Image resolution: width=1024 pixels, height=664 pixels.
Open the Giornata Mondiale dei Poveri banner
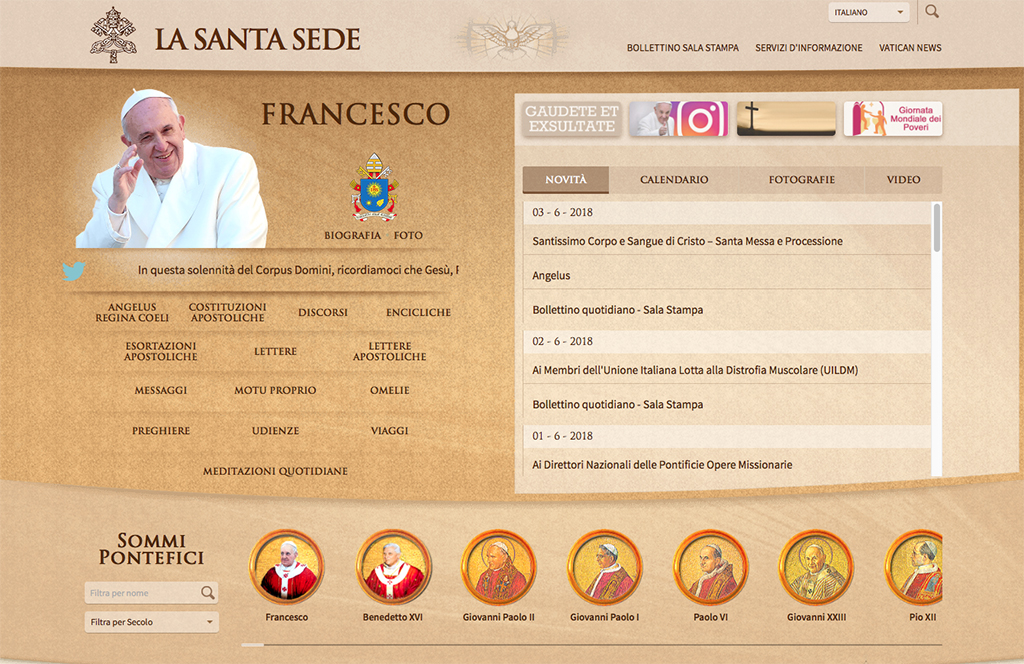(892, 119)
